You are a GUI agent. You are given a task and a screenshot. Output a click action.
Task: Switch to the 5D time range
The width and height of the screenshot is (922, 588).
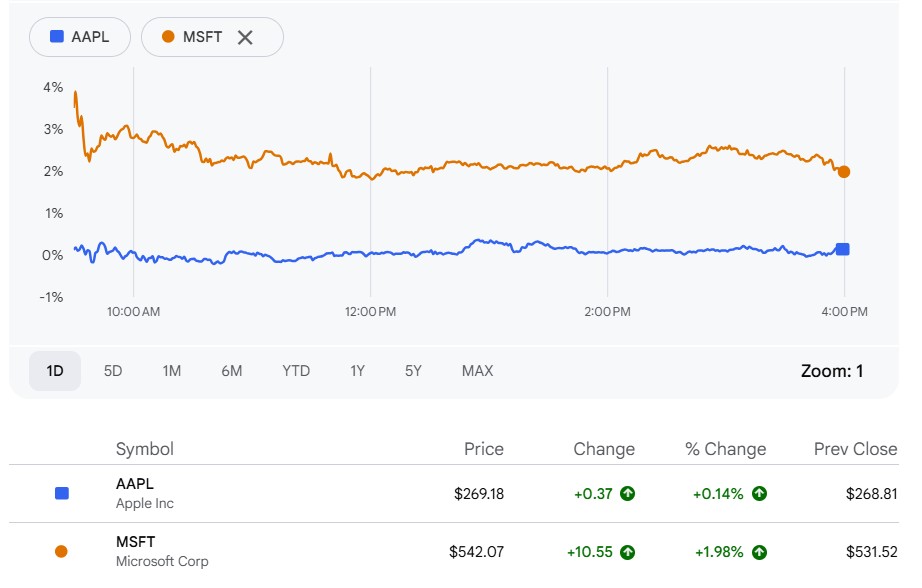113,371
